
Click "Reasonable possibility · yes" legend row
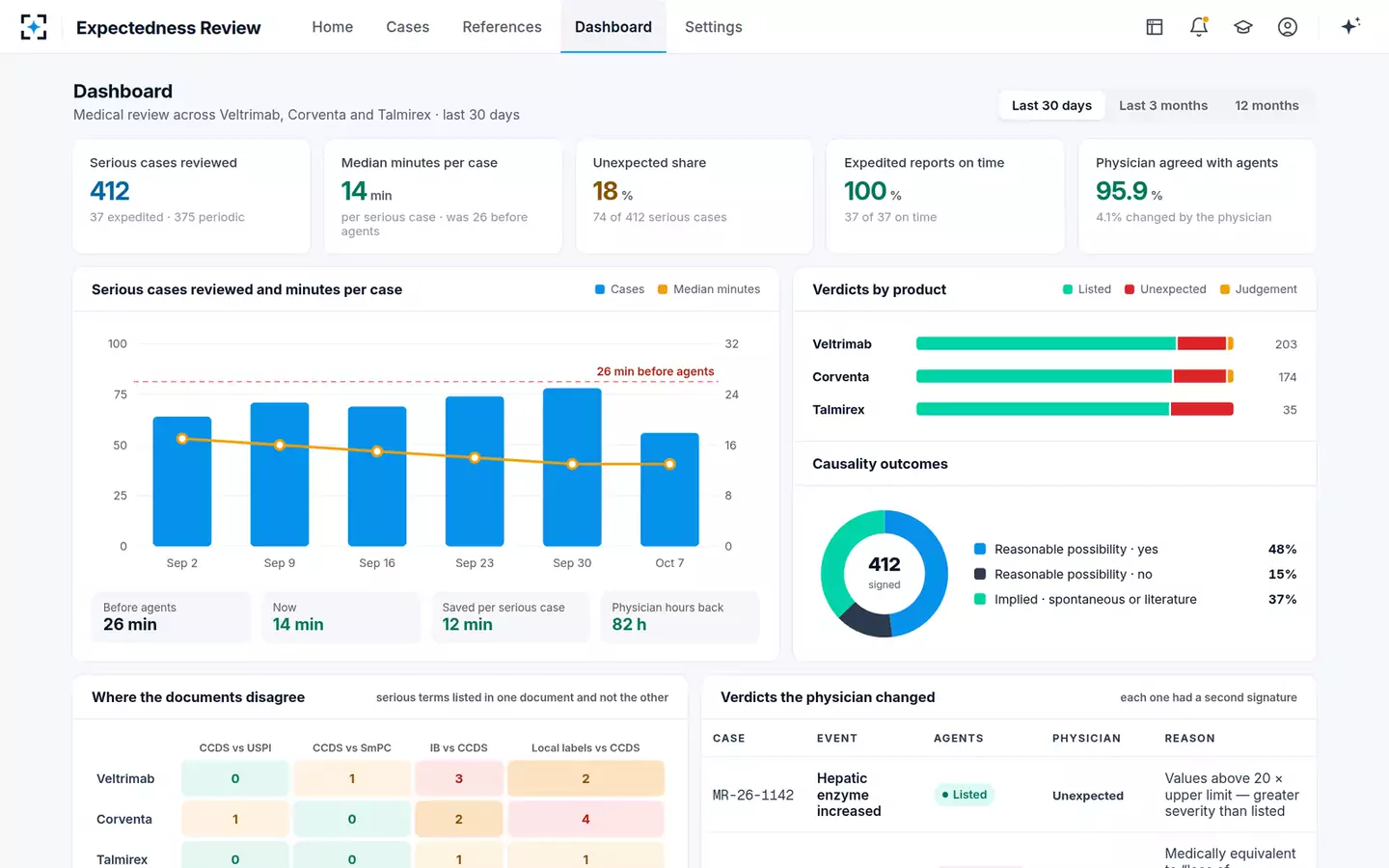pos(1135,549)
